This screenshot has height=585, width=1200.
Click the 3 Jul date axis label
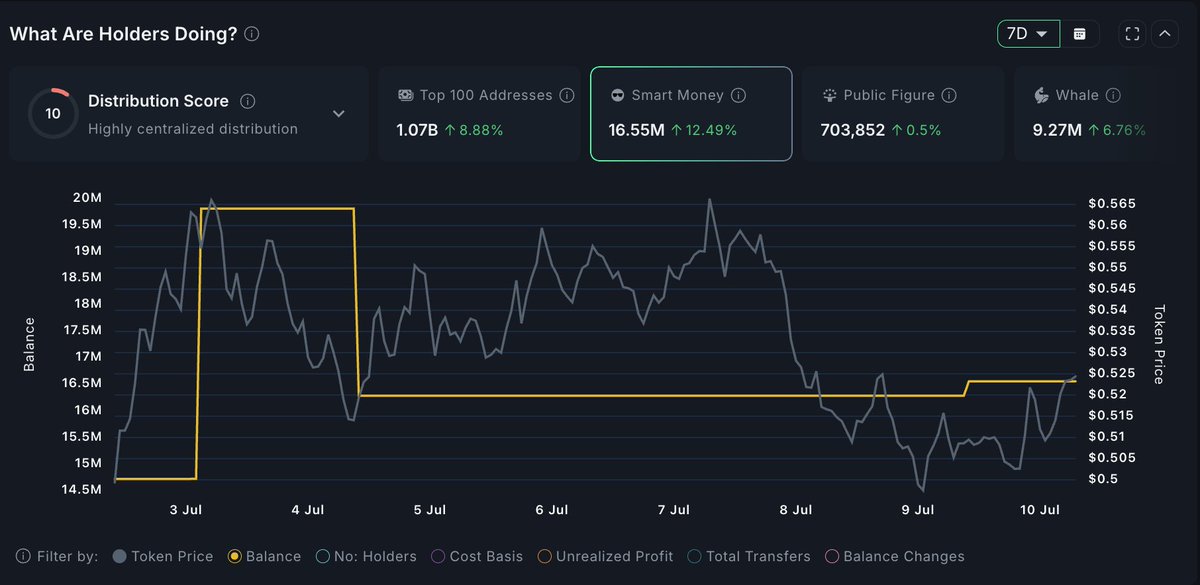[187, 510]
